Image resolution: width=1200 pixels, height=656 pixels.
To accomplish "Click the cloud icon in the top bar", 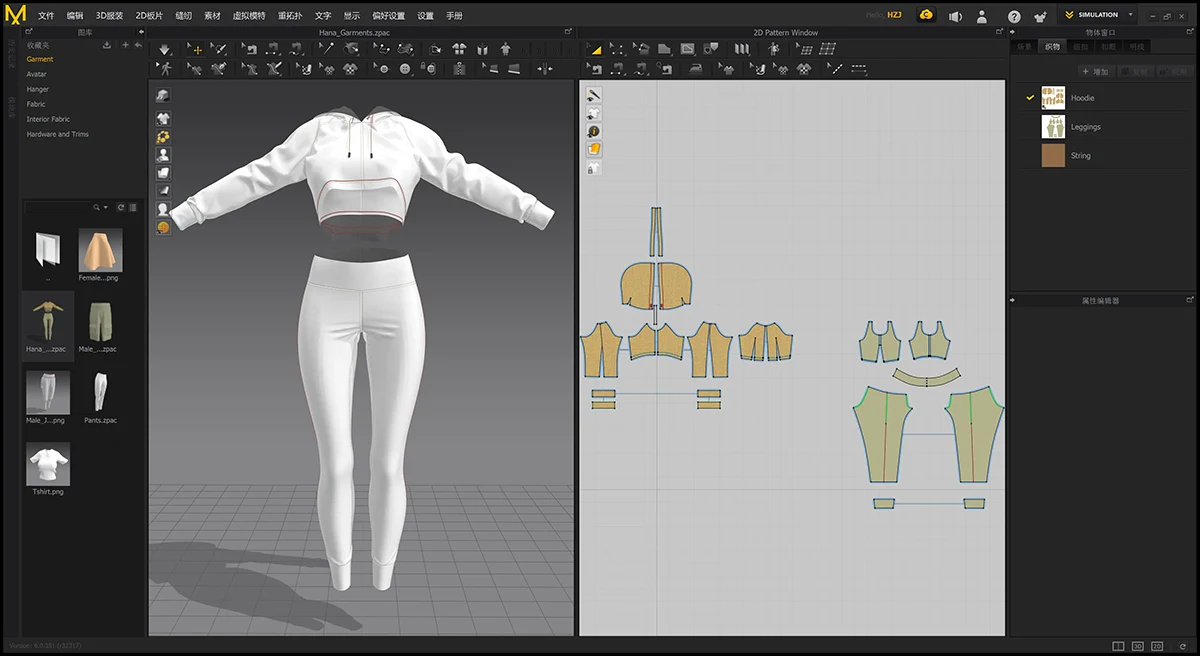I will 927,15.
